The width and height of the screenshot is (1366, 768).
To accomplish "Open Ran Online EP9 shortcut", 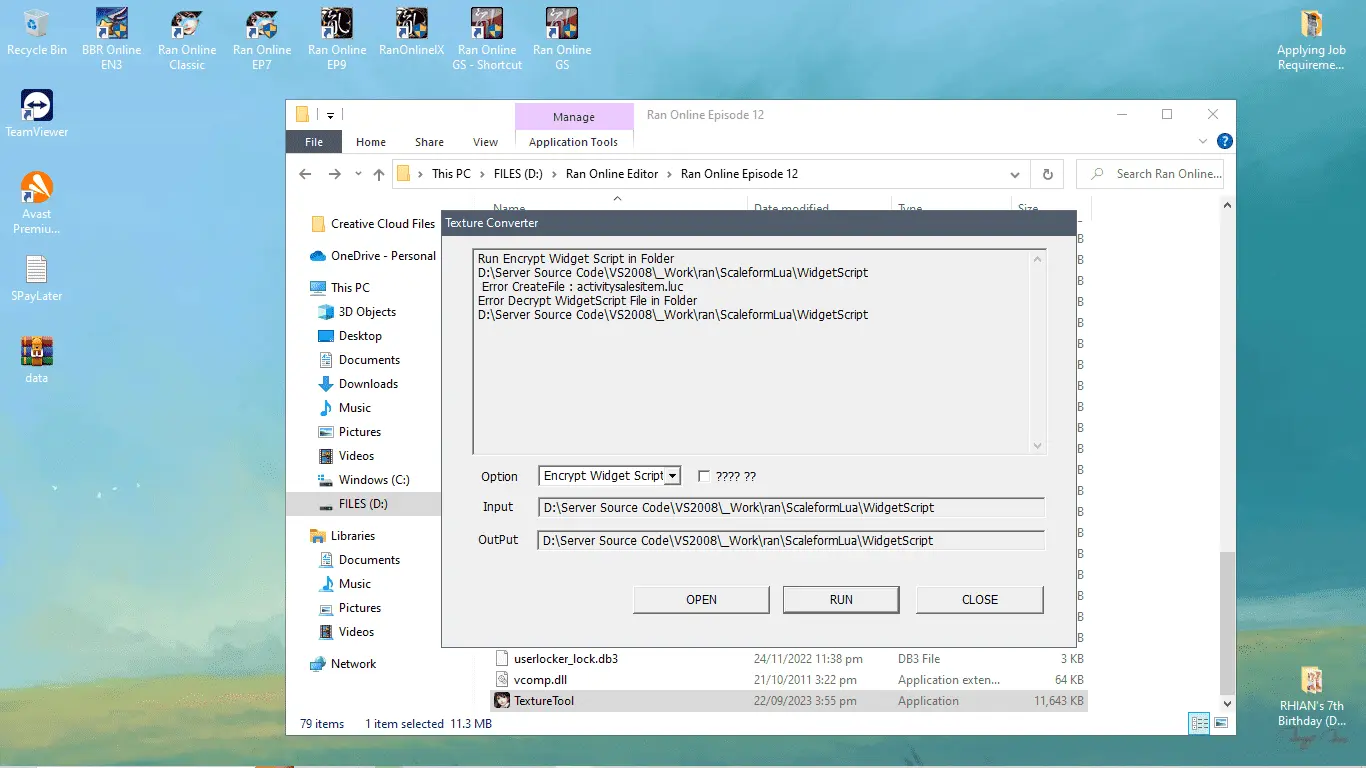I will coord(336,39).
